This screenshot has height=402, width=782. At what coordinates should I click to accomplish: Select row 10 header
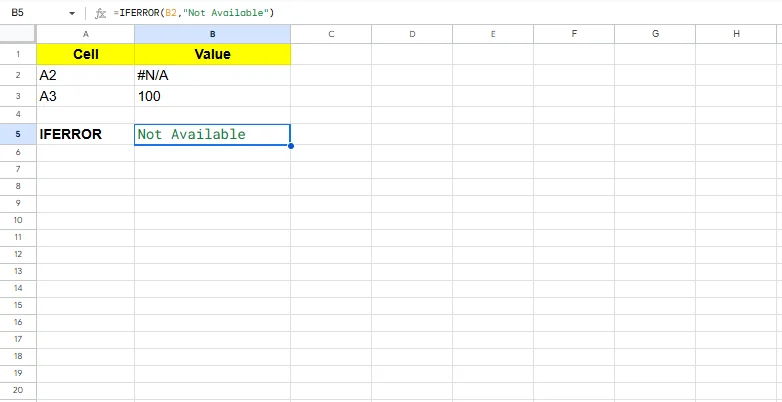click(x=18, y=220)
